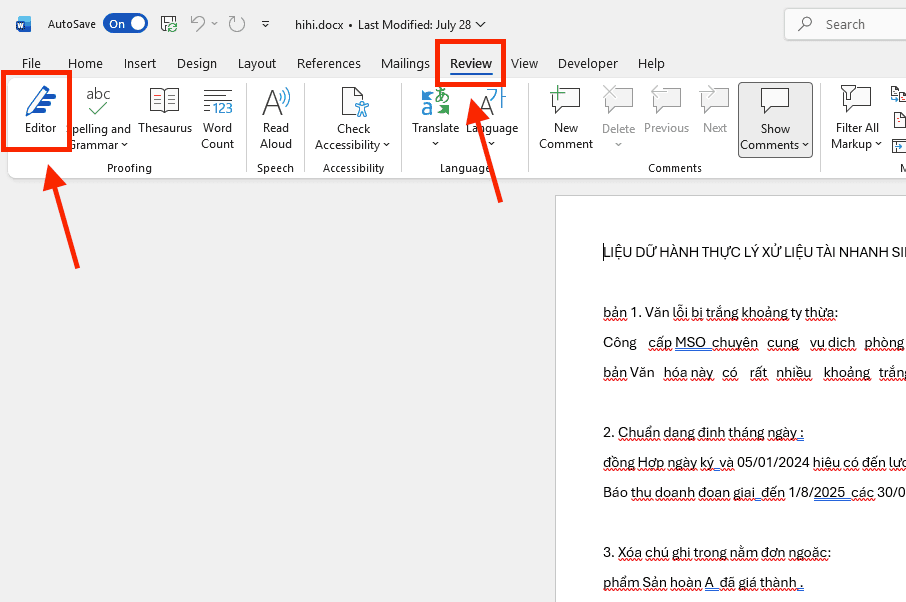Click the line '2. Chuẩn dạng định tháng ngày'
The image size is (906, 602).
click(703, 433)
